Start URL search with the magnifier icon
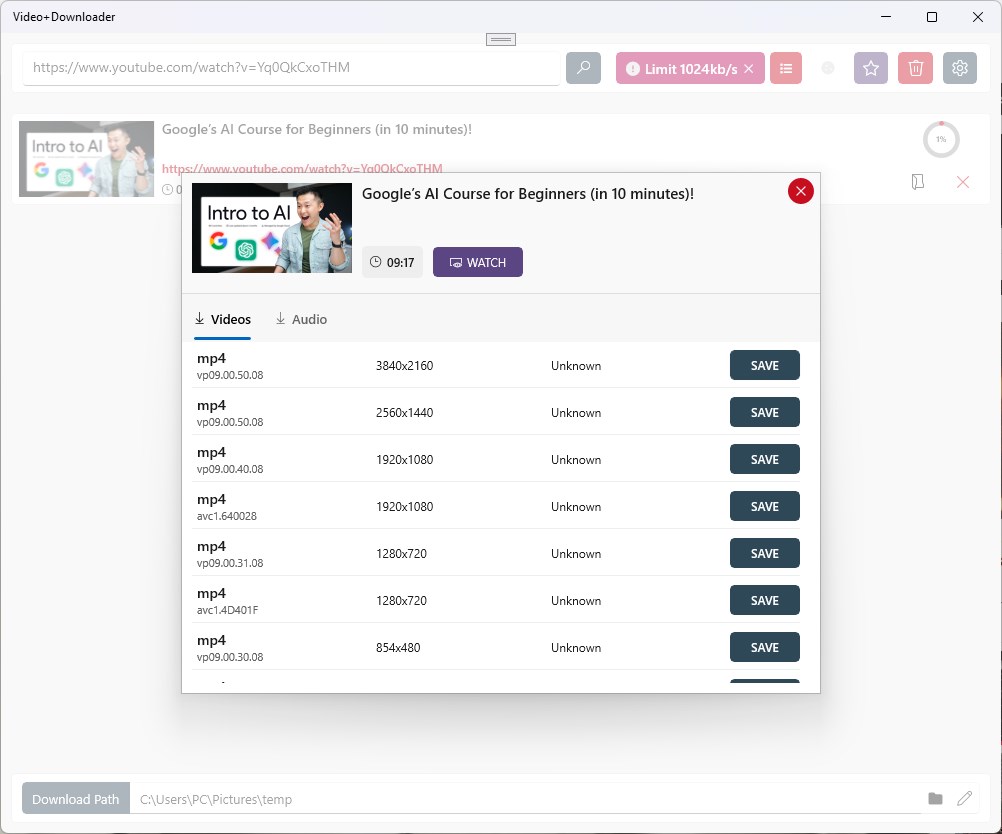The image size is (1002, 834). pyautogui.click(x=583, y=68)
